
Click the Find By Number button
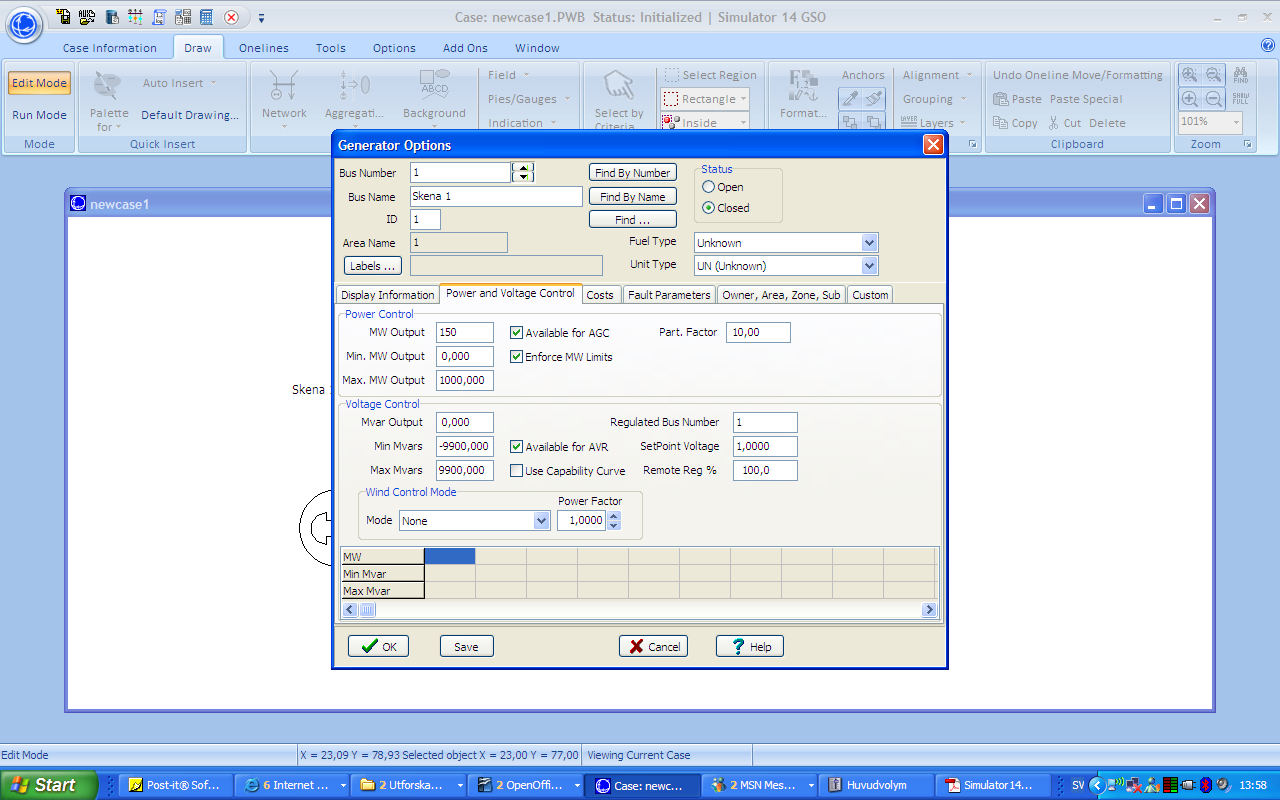[633, 173]
